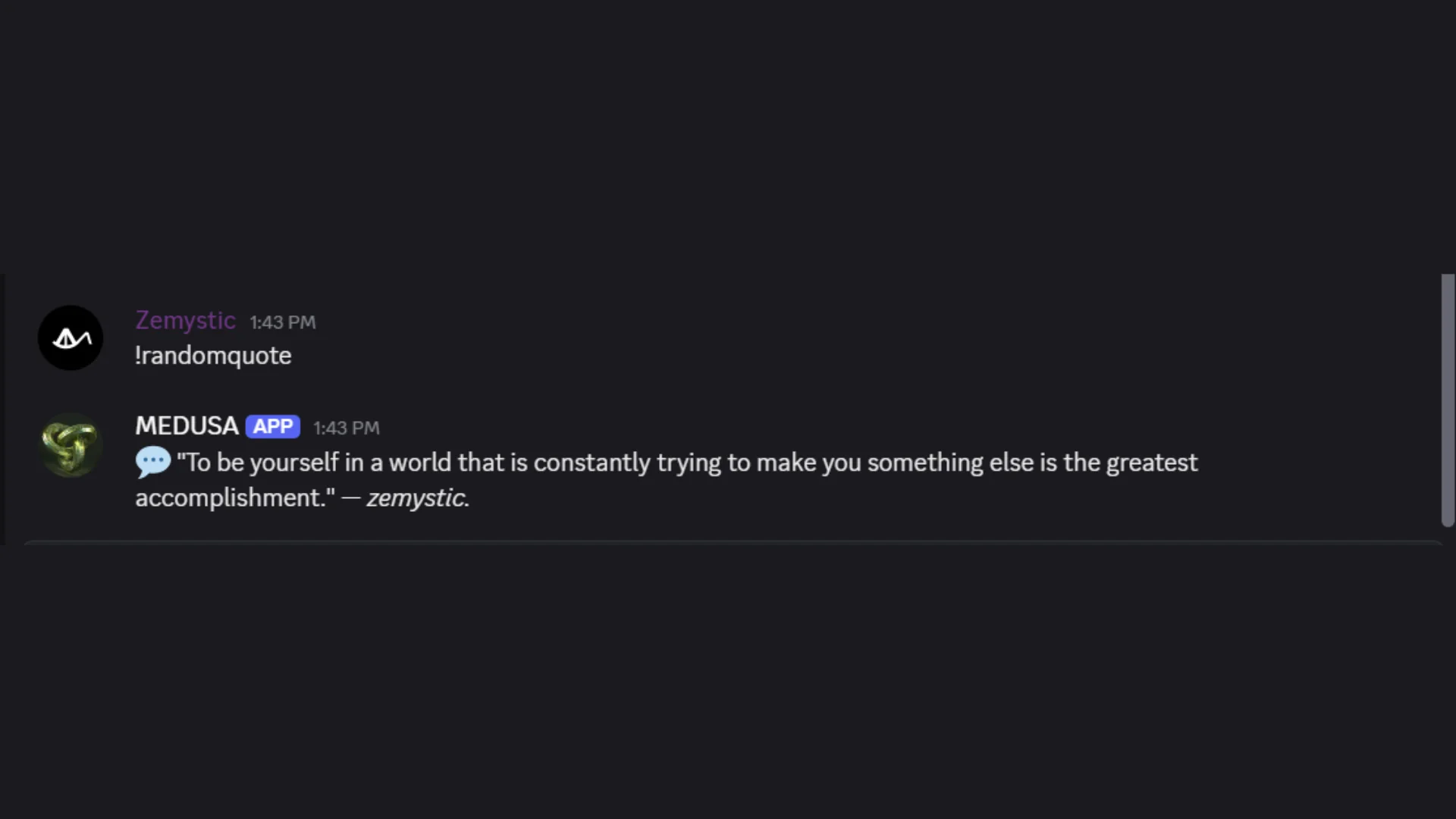Image resolution: width=1456 pixels, height=819 pixels.
Task: Click the !randomquote command message
Action: (x=213, y=356)
